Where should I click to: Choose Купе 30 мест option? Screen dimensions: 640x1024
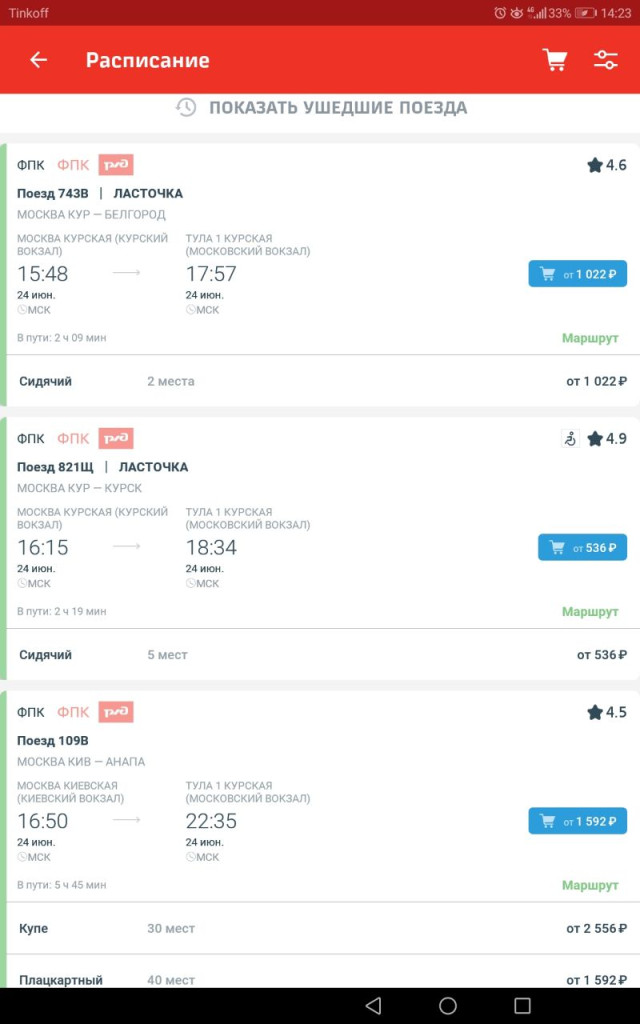pos(320,928)
